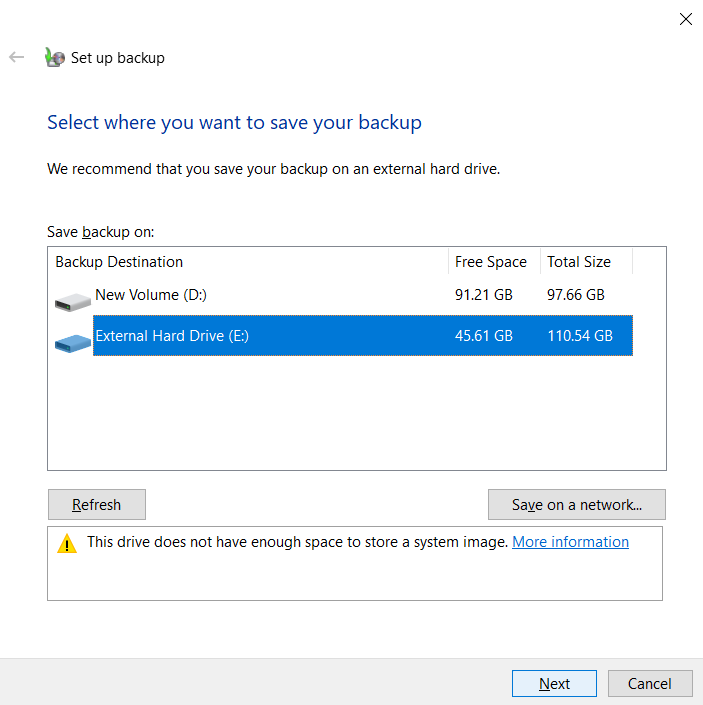Cancel the backup setup wizard
Screen dimensions: 703x705
point(649,684)
